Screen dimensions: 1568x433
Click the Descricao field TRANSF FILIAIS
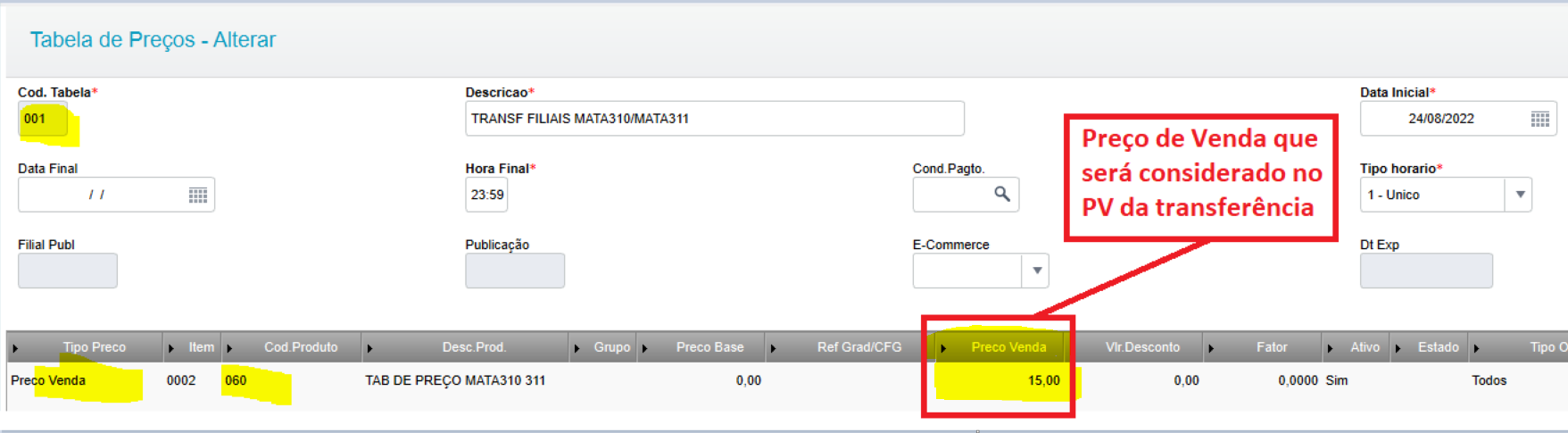(714, 119)
